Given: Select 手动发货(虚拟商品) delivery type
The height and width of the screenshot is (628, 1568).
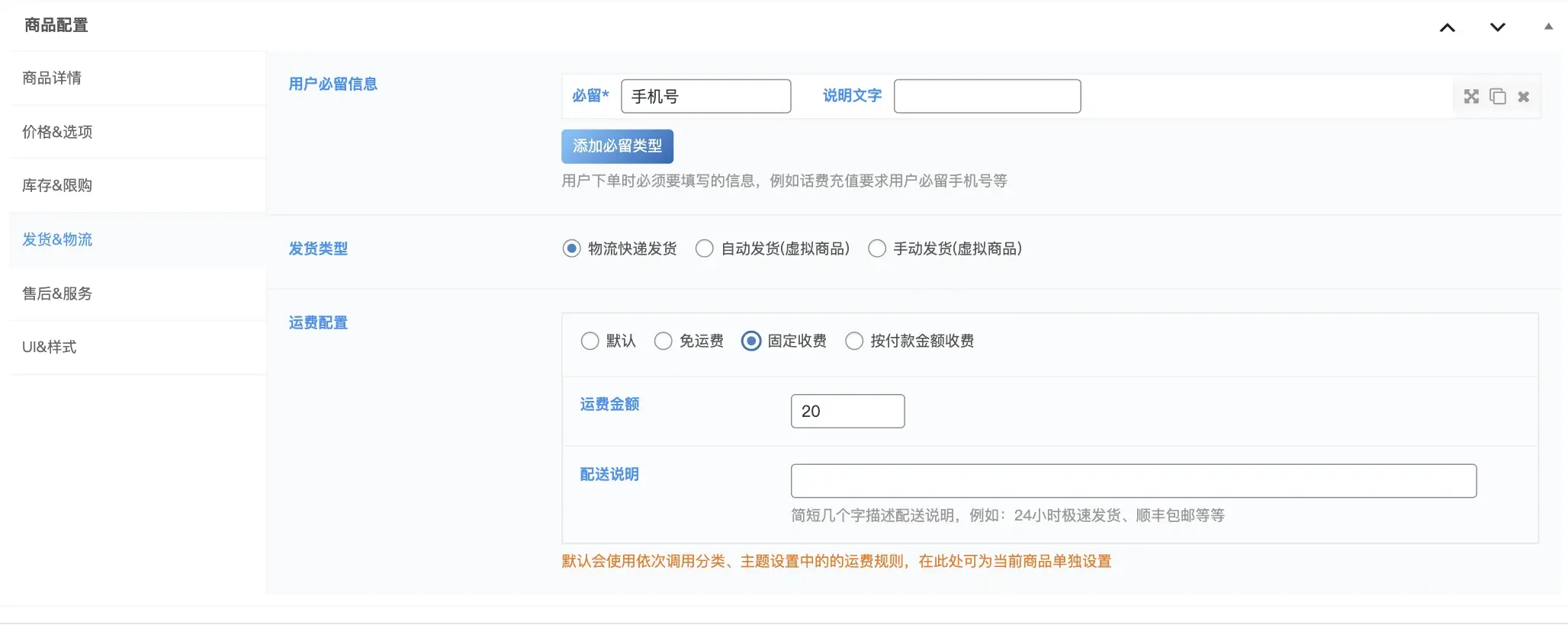Looking at the screenshot, I should tap(877, 248).
